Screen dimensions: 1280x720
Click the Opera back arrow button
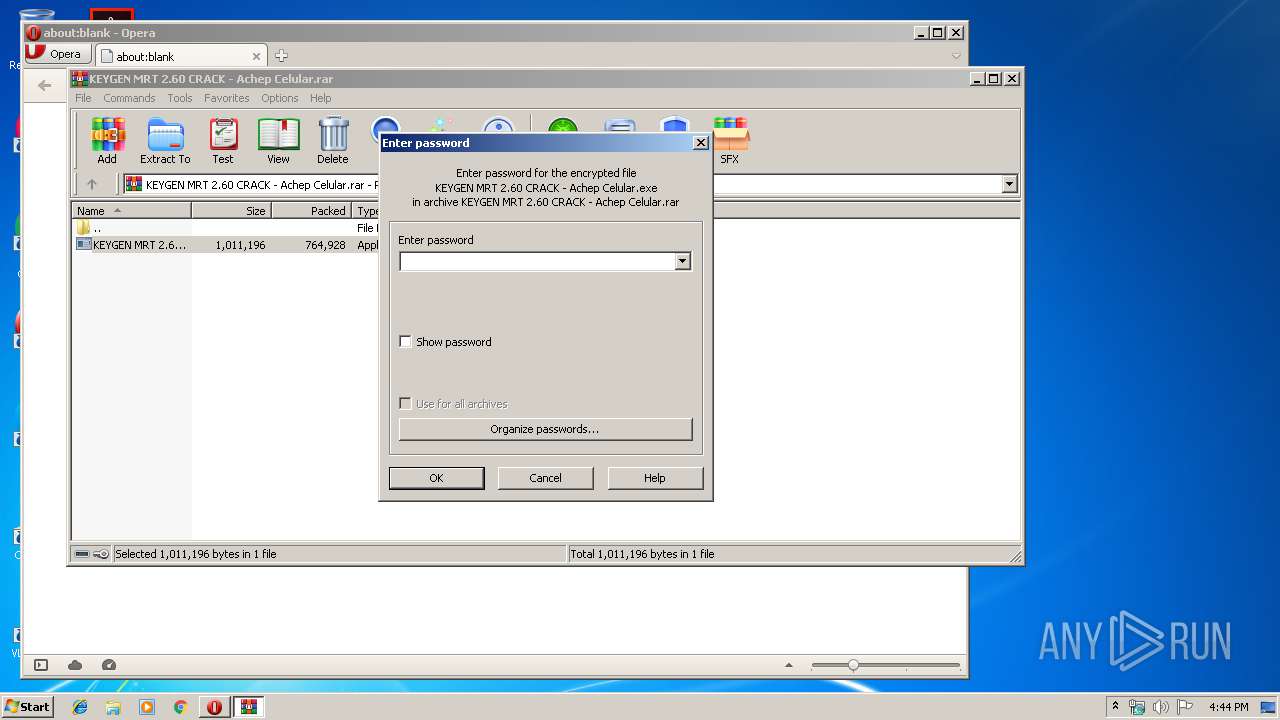[44, 85]
